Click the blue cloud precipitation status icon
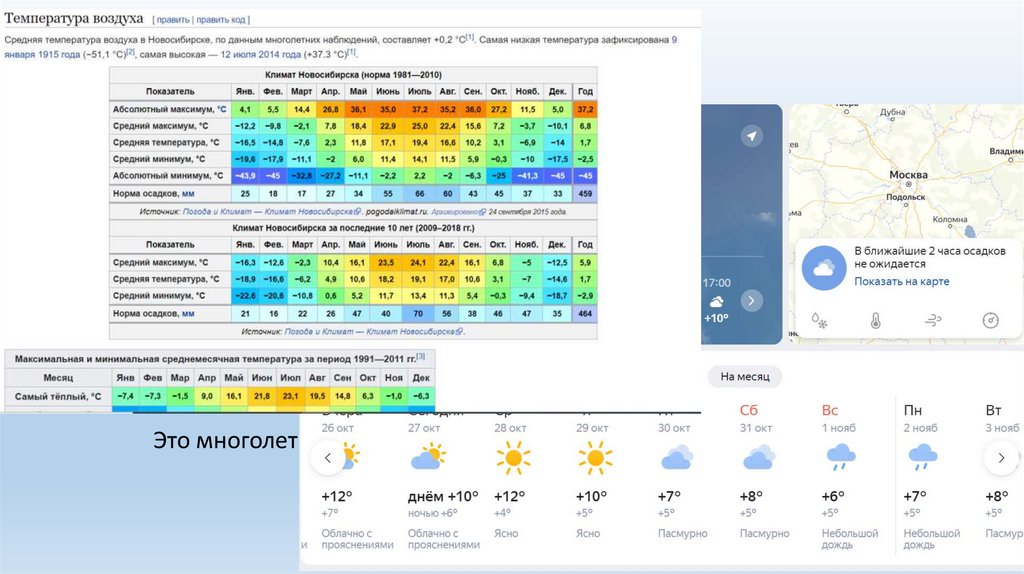The width and height of the screenshot is (1024, 574). tap(825, 267)
